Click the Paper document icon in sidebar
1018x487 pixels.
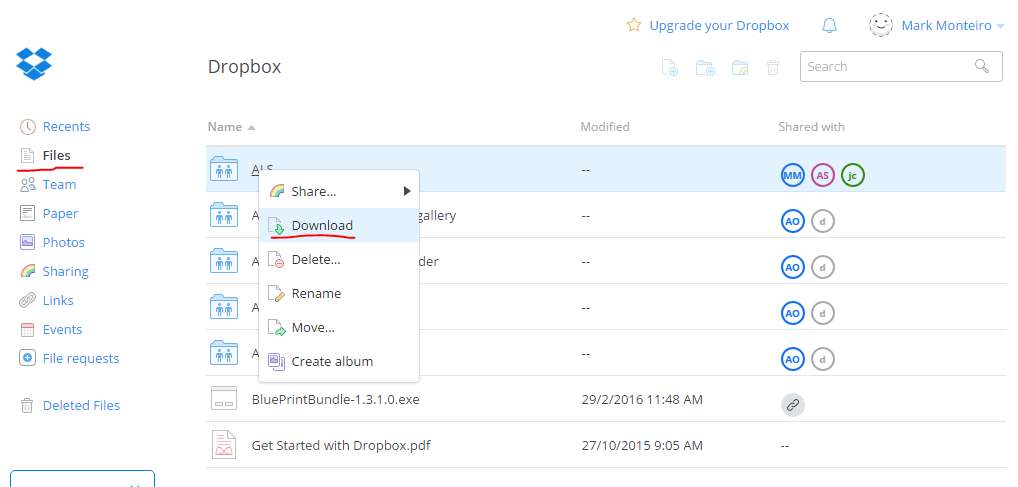[x=27, y=214]
